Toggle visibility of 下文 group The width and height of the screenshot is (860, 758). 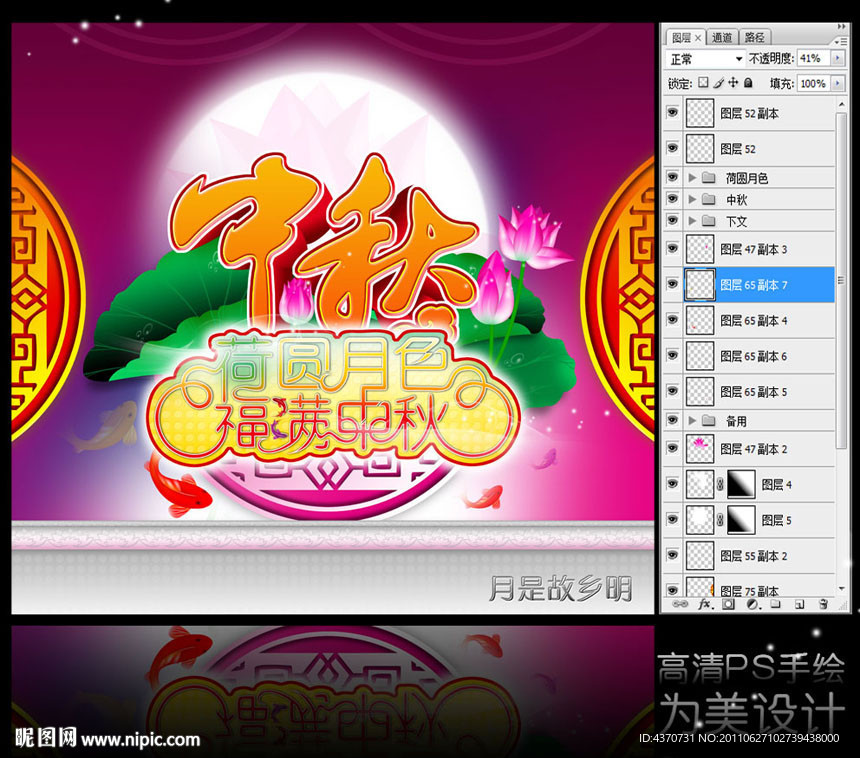coord(672,220)
